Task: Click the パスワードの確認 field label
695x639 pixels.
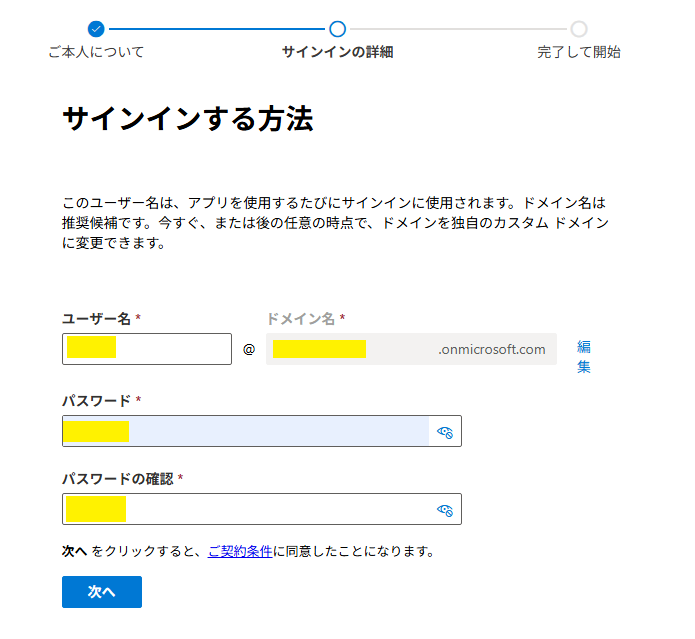Action: (x=118, y=478)
